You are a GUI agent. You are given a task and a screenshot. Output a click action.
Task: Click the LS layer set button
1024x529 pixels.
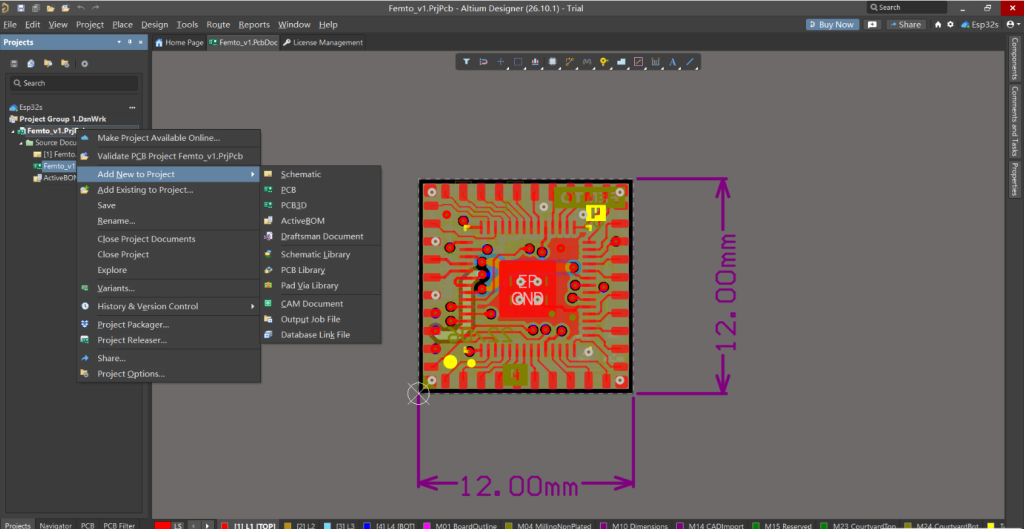point(178,525)
